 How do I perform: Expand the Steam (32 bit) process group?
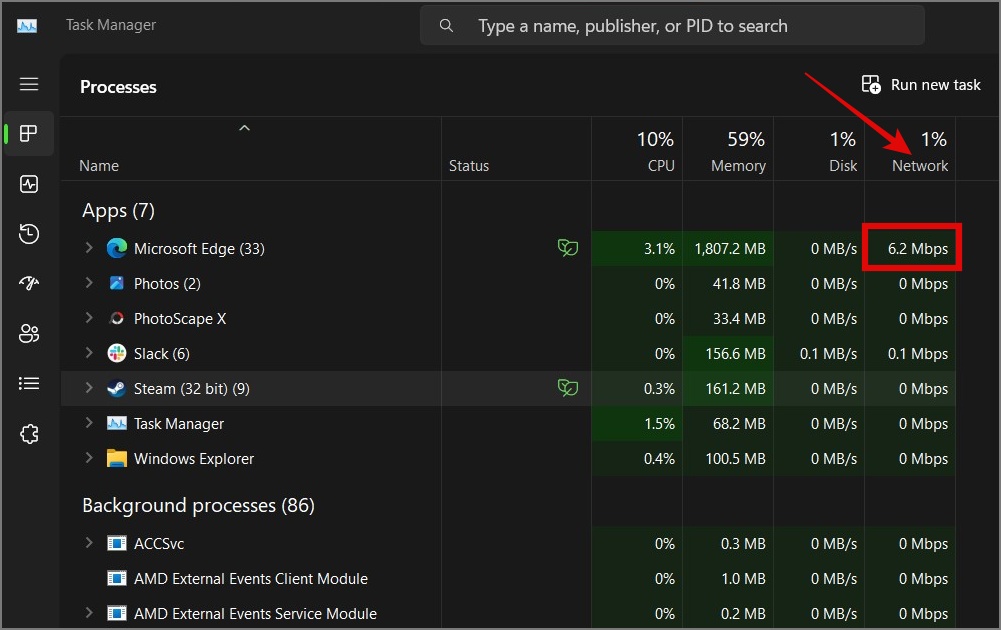coord(89,388)
